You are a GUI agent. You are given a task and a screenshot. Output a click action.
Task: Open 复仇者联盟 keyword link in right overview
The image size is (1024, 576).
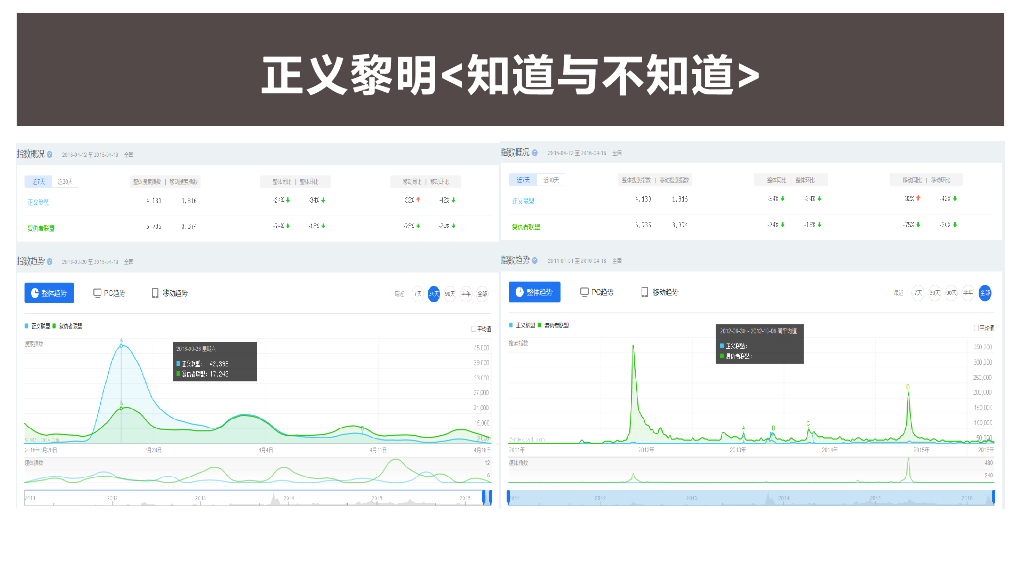[x=526, y=227]
